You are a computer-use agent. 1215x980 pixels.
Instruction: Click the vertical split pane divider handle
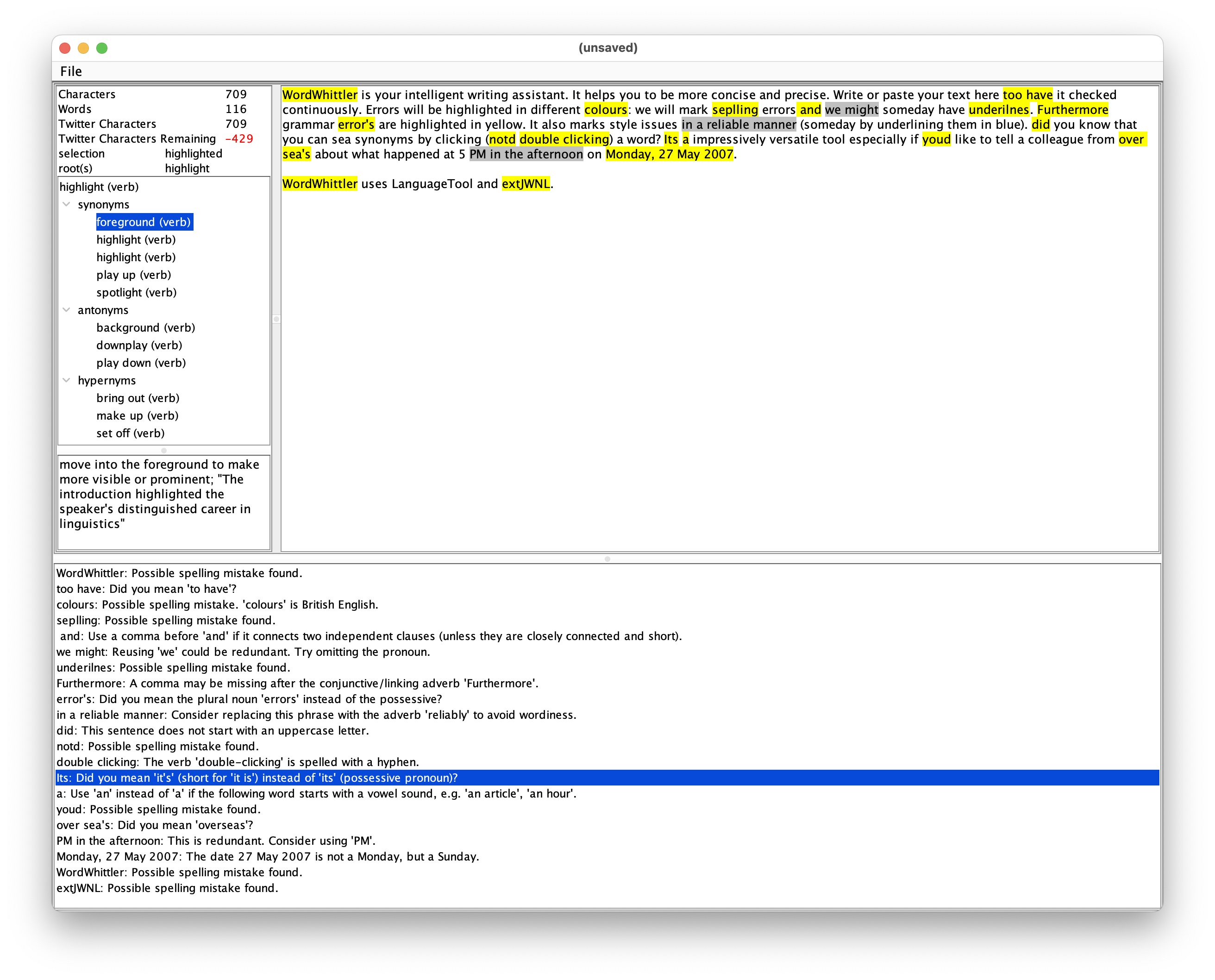click(x=276, y=319)
